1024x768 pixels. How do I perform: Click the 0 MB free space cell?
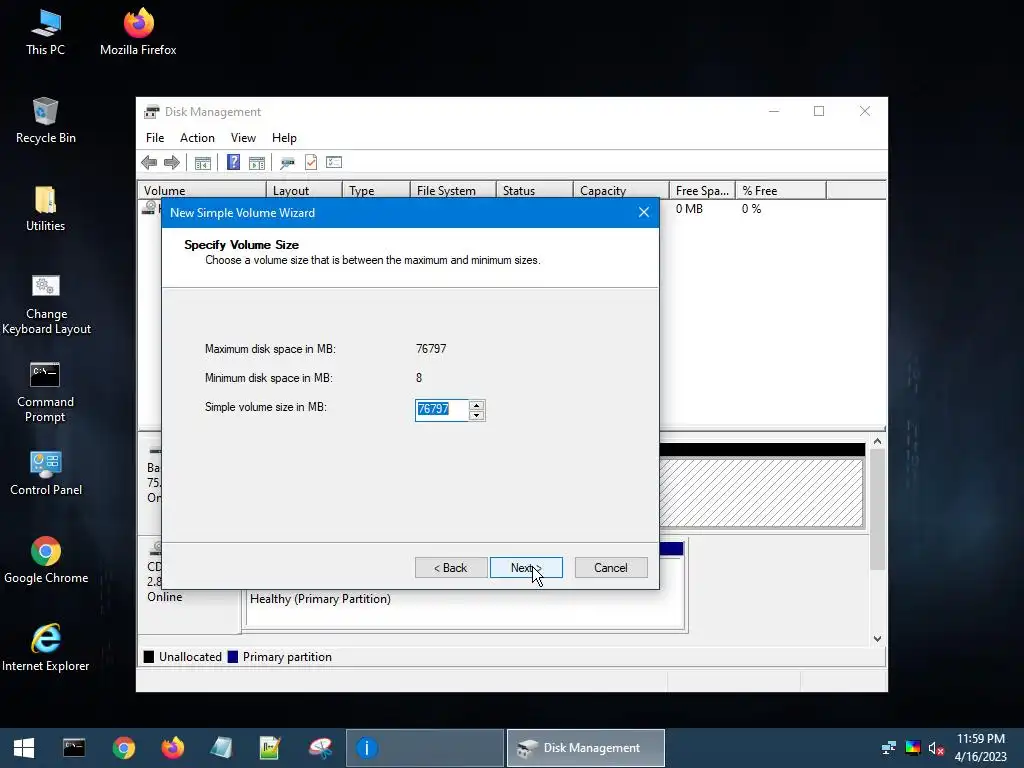(x=689, y=208)
